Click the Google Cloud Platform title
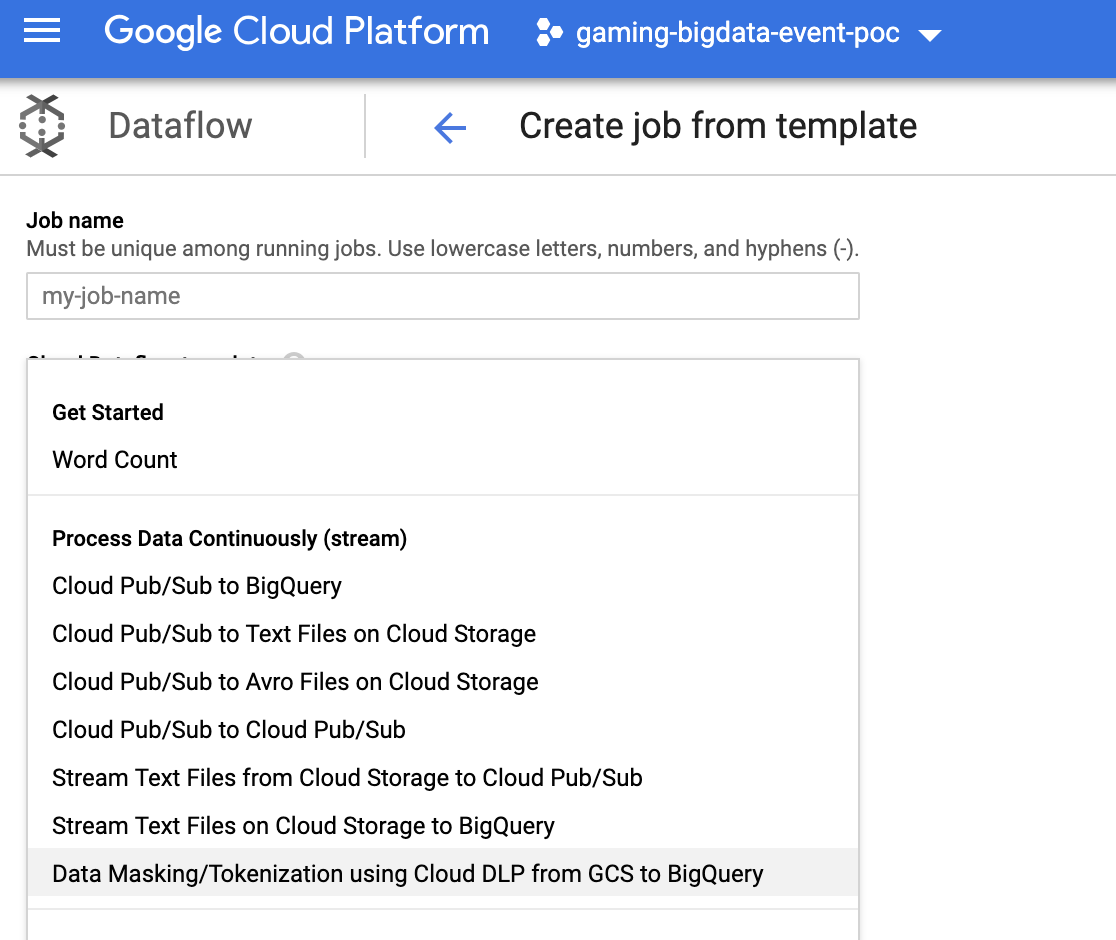The width and height of the screenshot is (1116, 940). (x=297, y=31)
